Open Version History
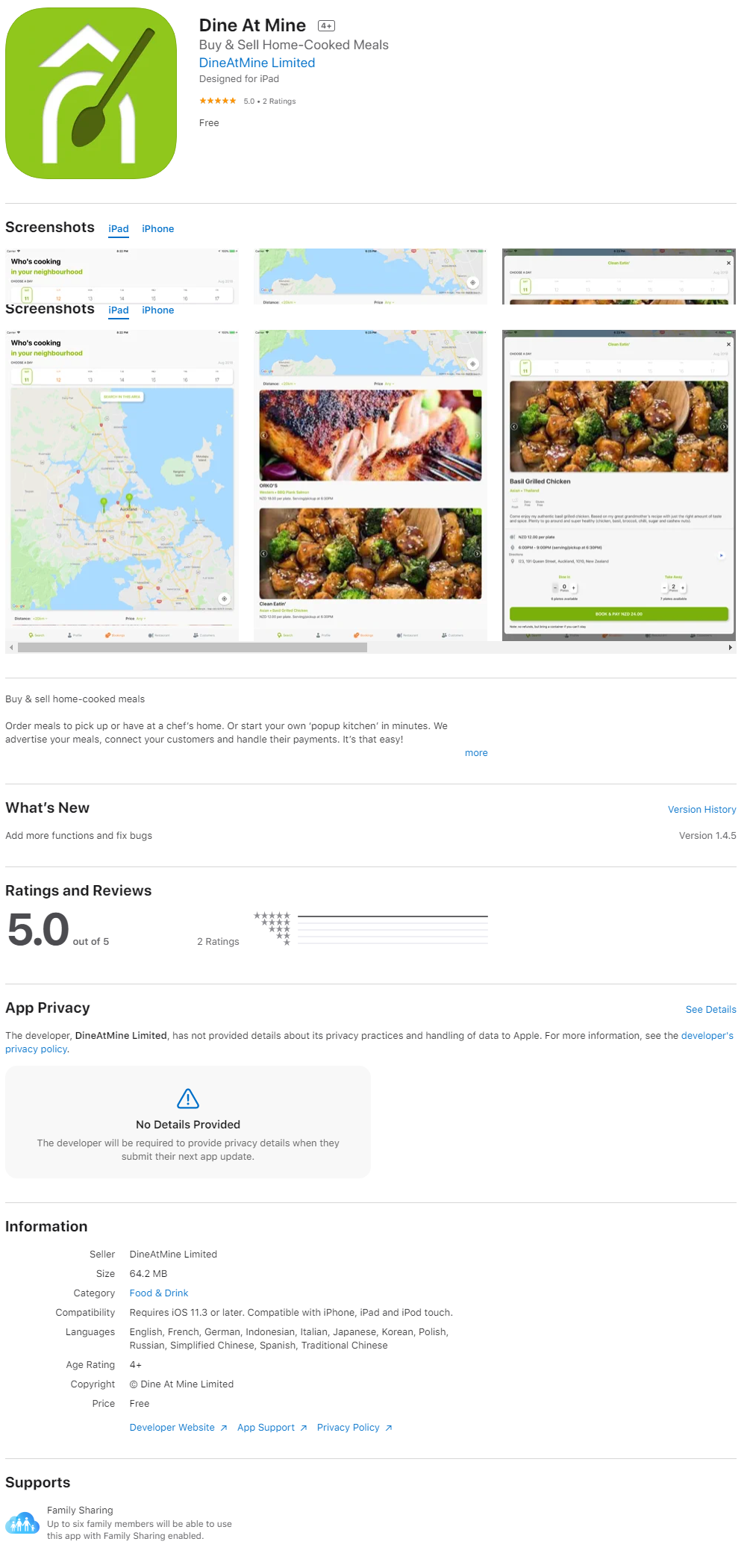Screen dimensions: 750x1568 pyautogui.click(x=701, y=810)
